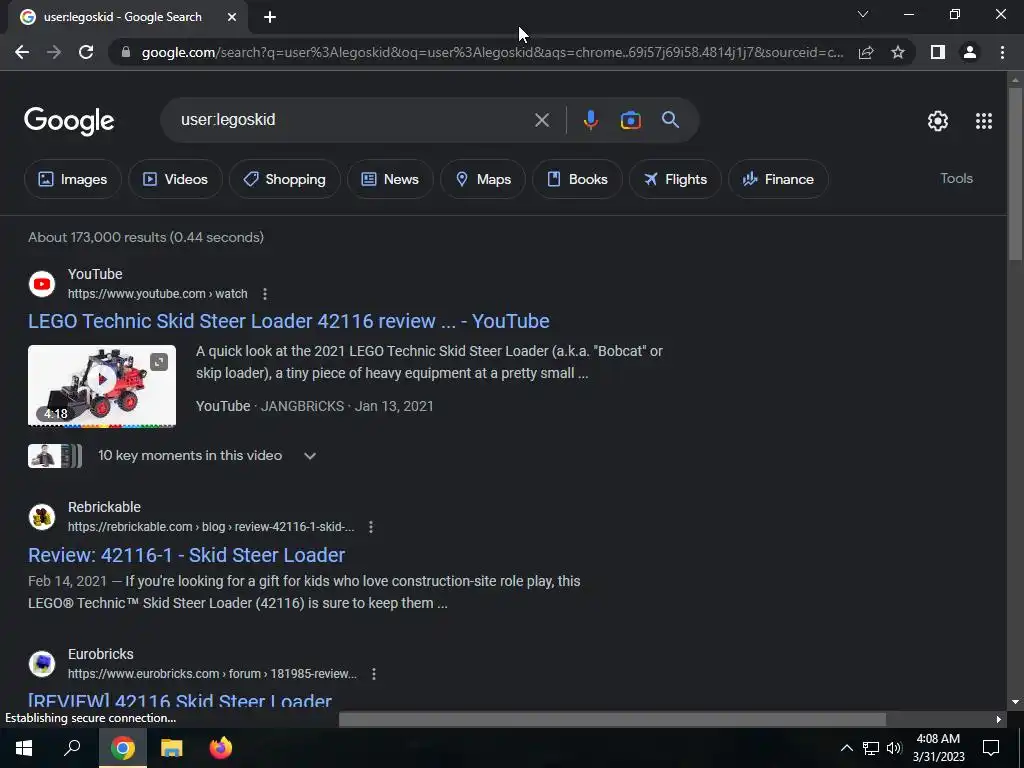
Task: Switch to Books results
Action: pyautogui.click(x=577, y=179)
